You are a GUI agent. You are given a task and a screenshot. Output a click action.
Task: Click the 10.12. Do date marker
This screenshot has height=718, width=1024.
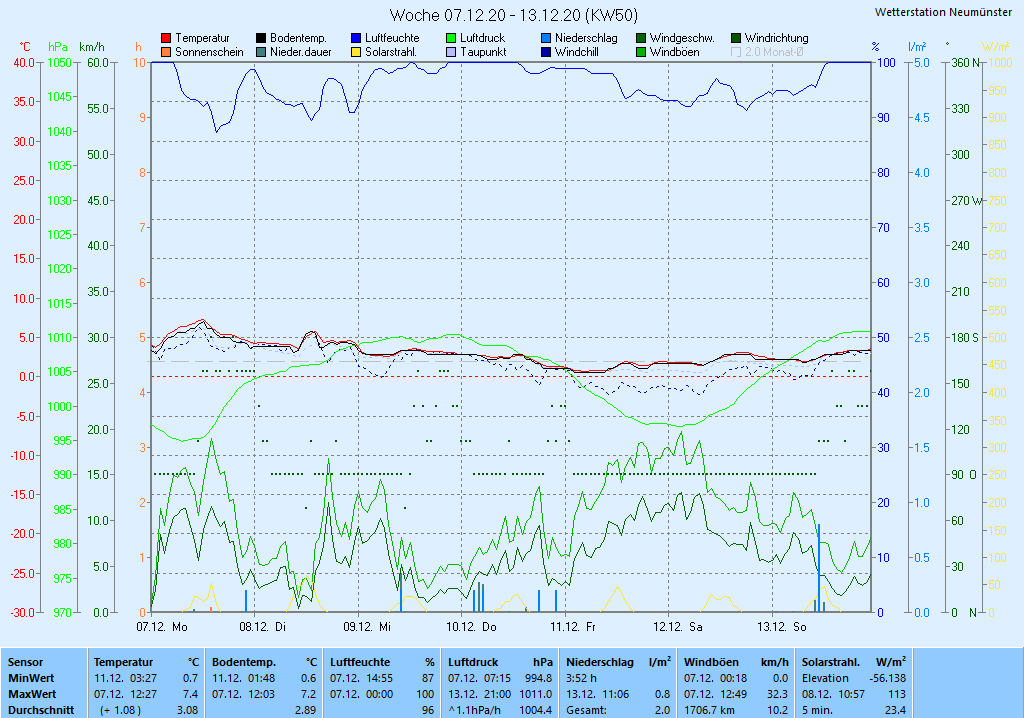point(471,627)
